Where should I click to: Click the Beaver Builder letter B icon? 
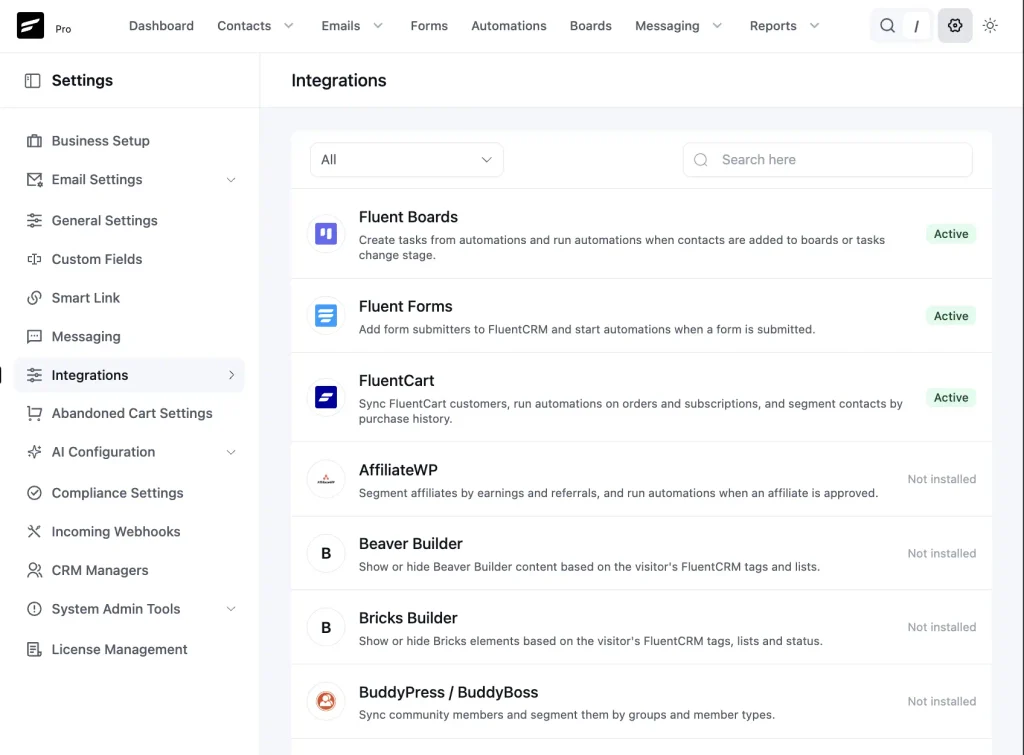(x=326, y=553)
